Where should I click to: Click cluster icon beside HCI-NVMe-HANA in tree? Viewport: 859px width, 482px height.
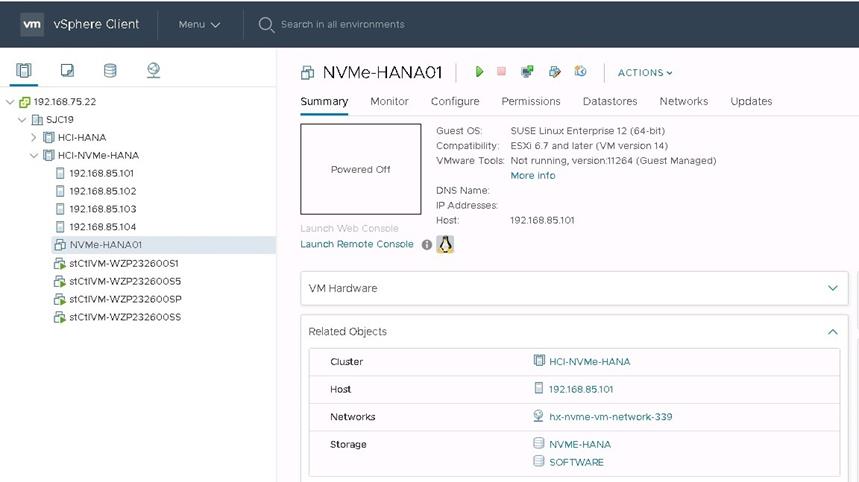pyautogui.click(x=49, y=156)
